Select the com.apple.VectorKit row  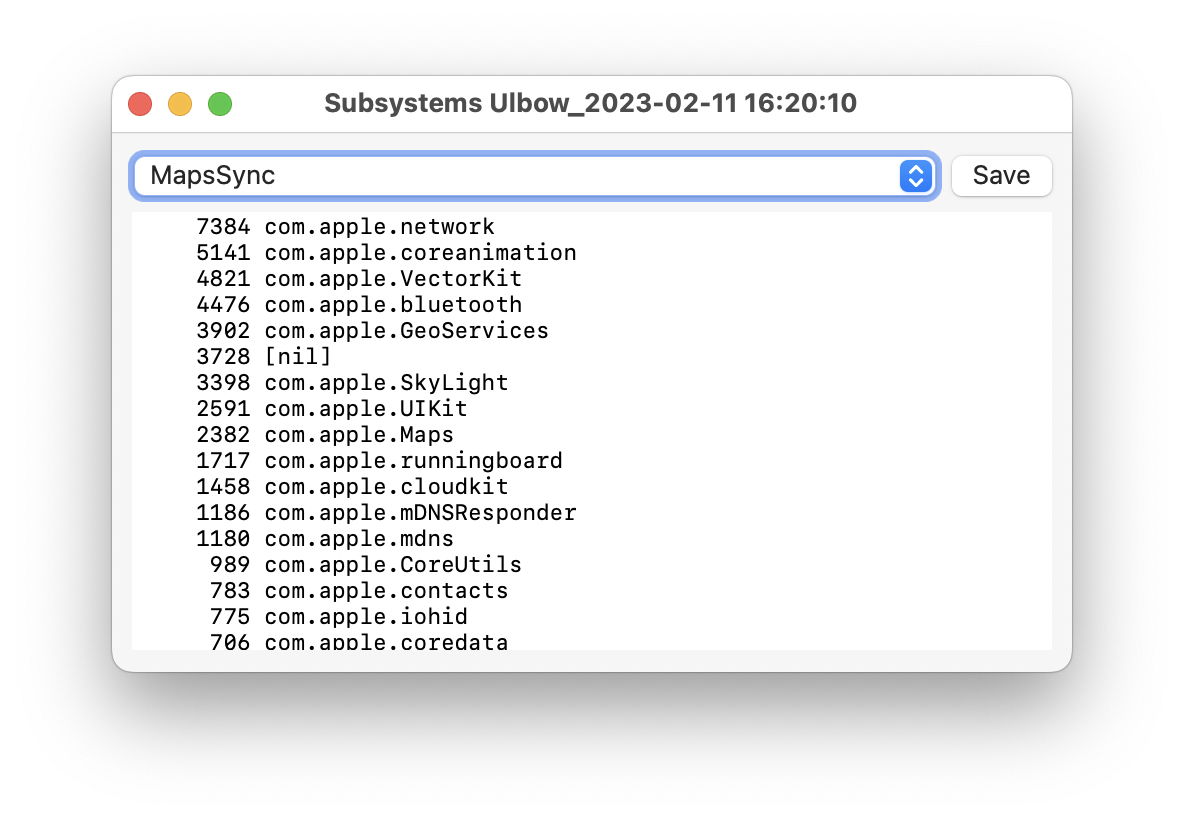(x=392, y=279)
